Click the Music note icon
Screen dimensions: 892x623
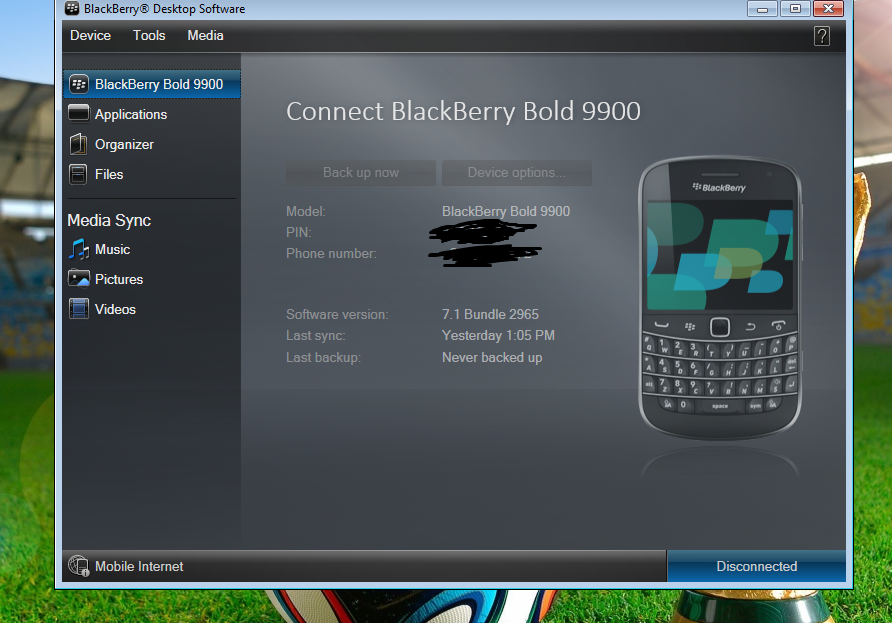pyautogui.click(x=78, y=249)
